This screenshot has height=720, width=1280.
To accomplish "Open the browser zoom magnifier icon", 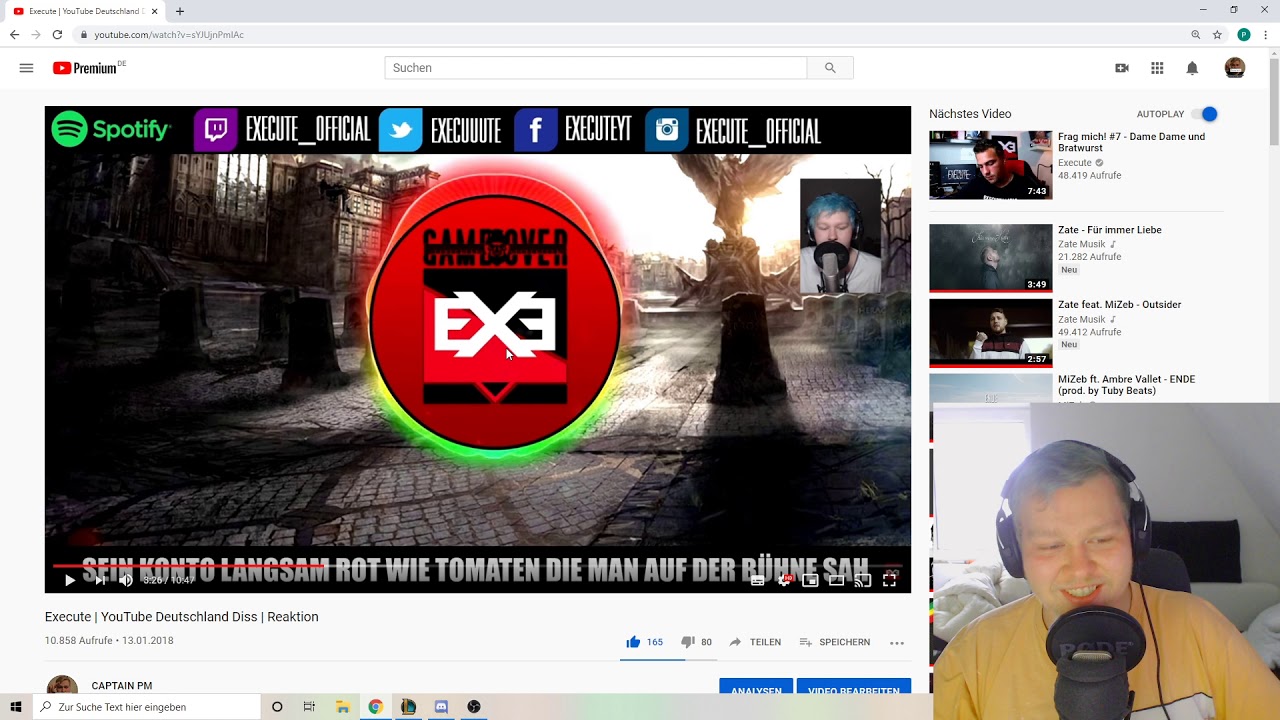I will [x=1195, y=34].
